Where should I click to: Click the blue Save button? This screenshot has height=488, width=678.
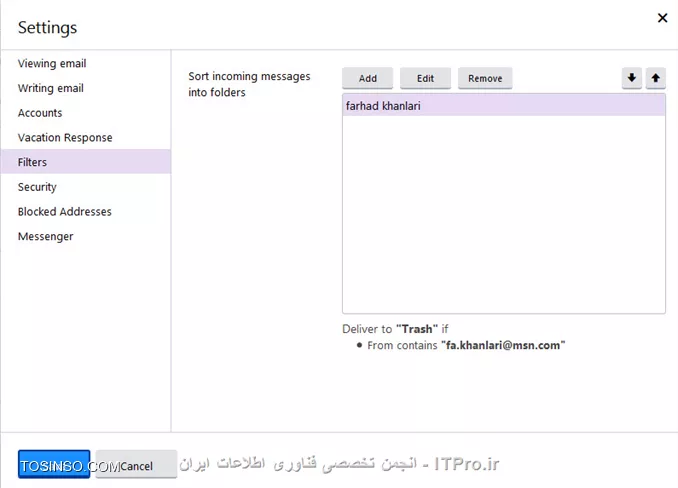point(54,464)
